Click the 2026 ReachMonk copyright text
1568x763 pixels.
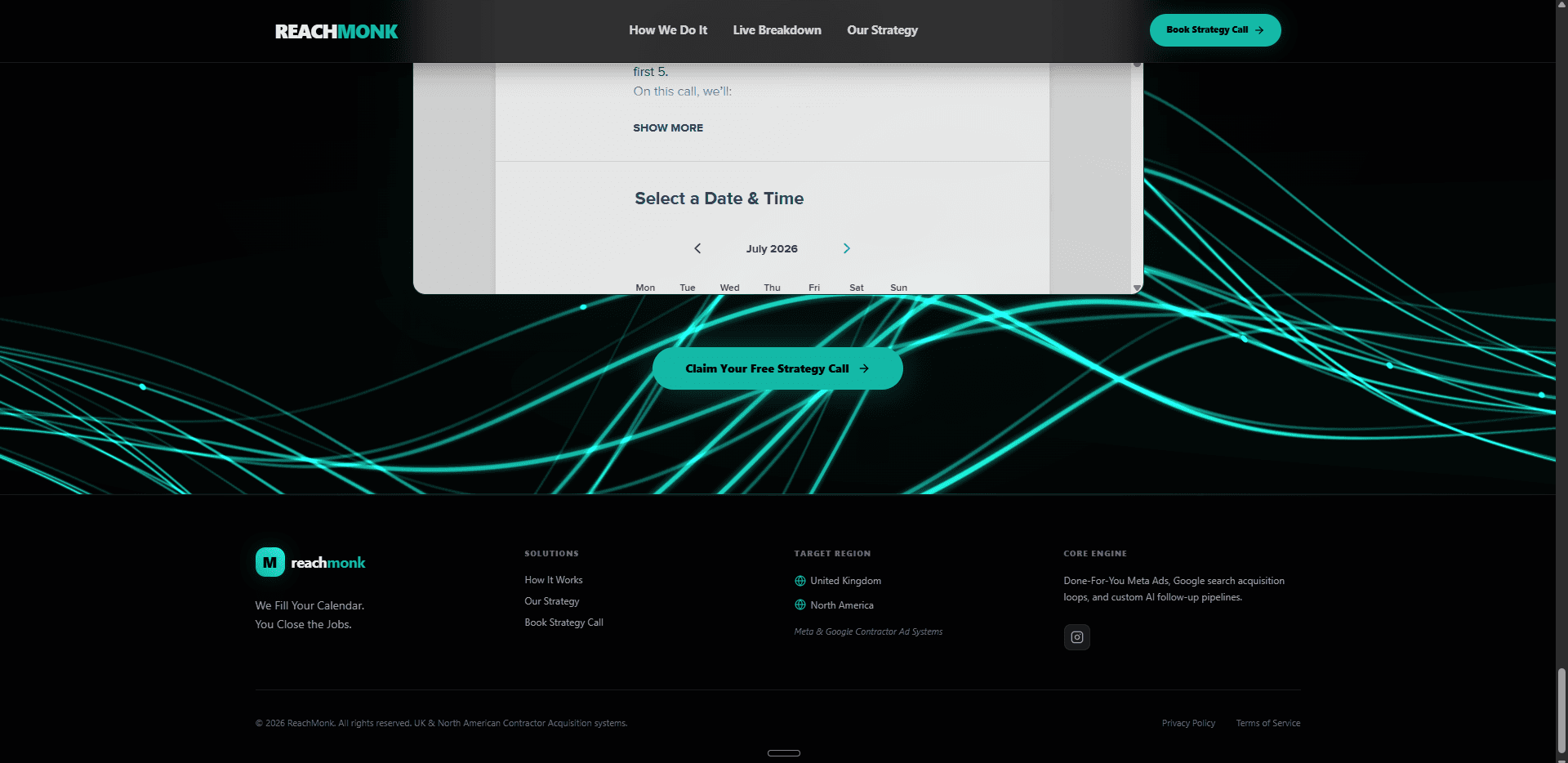coord(441,723)
